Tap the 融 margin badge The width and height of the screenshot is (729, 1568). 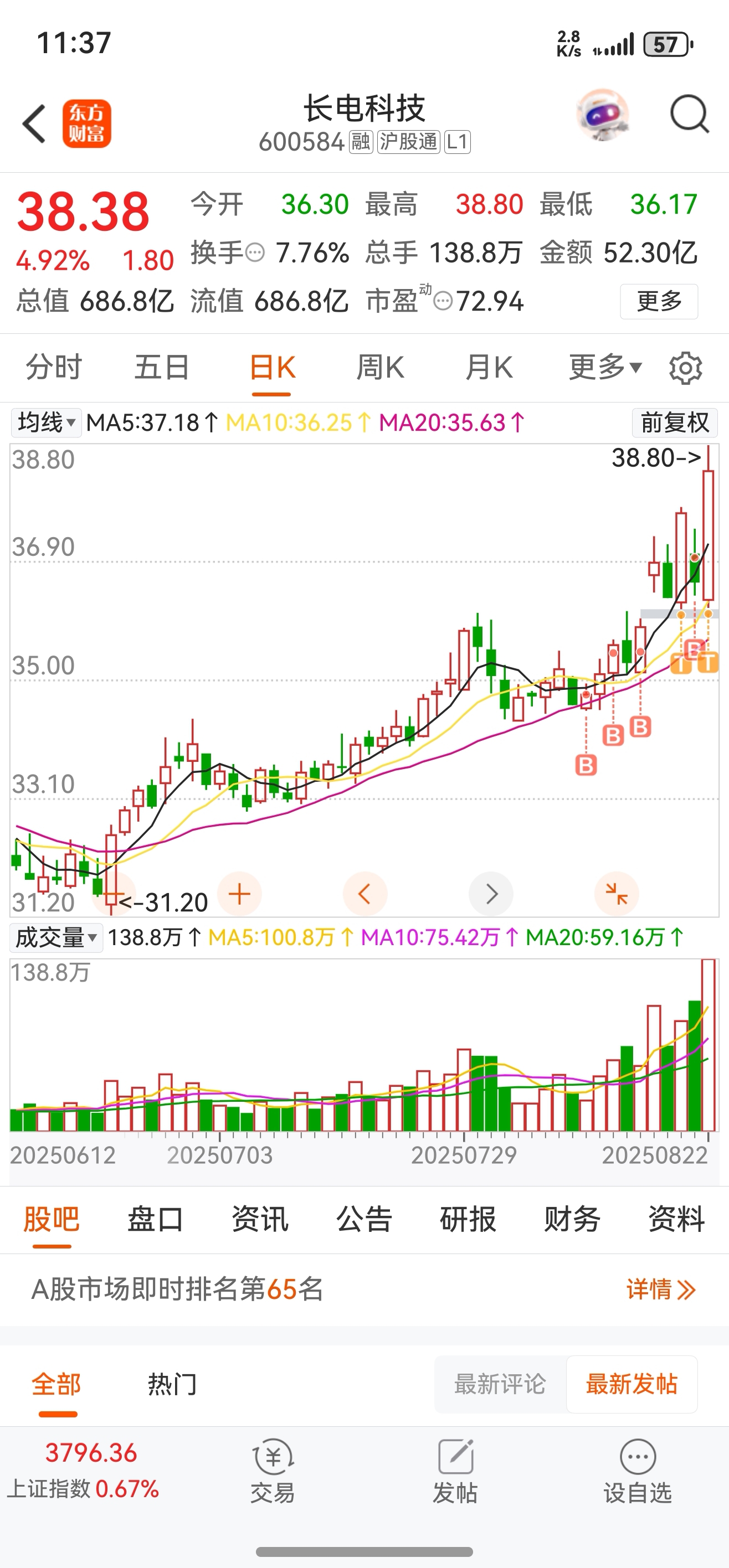click(361, 142)
